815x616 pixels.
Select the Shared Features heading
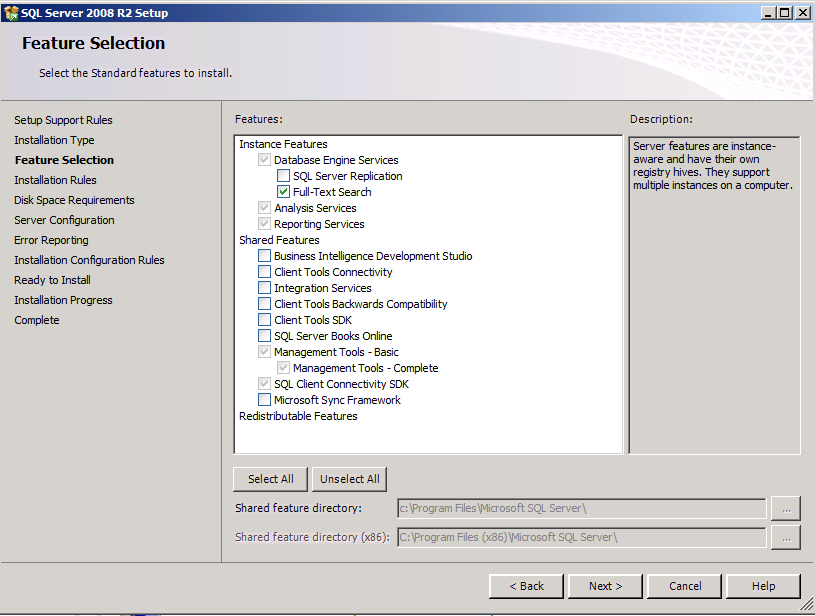pos(279,240)
